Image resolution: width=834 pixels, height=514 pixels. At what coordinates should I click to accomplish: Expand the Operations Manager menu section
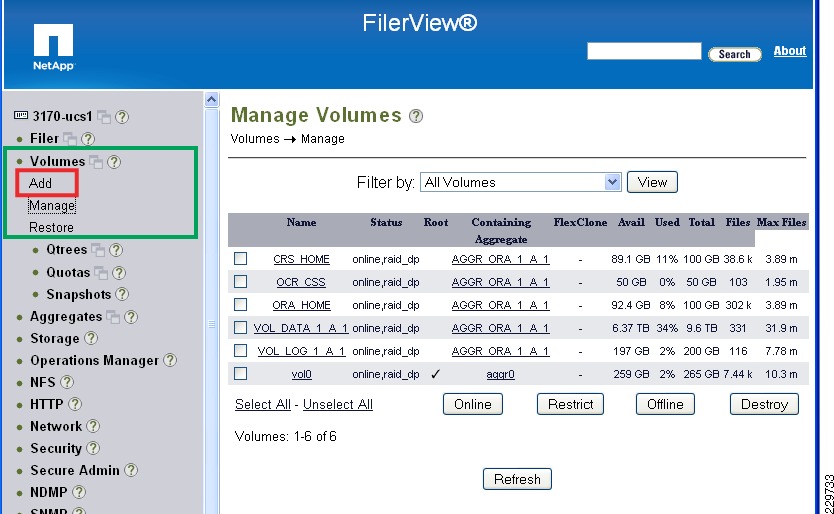tap(95, 361)
